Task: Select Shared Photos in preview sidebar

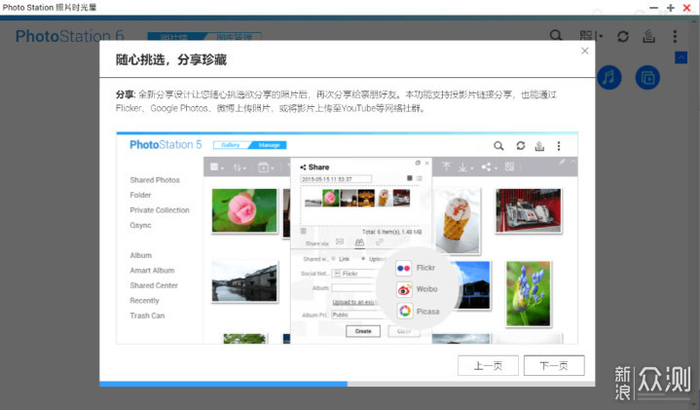Action: [155, 180]
